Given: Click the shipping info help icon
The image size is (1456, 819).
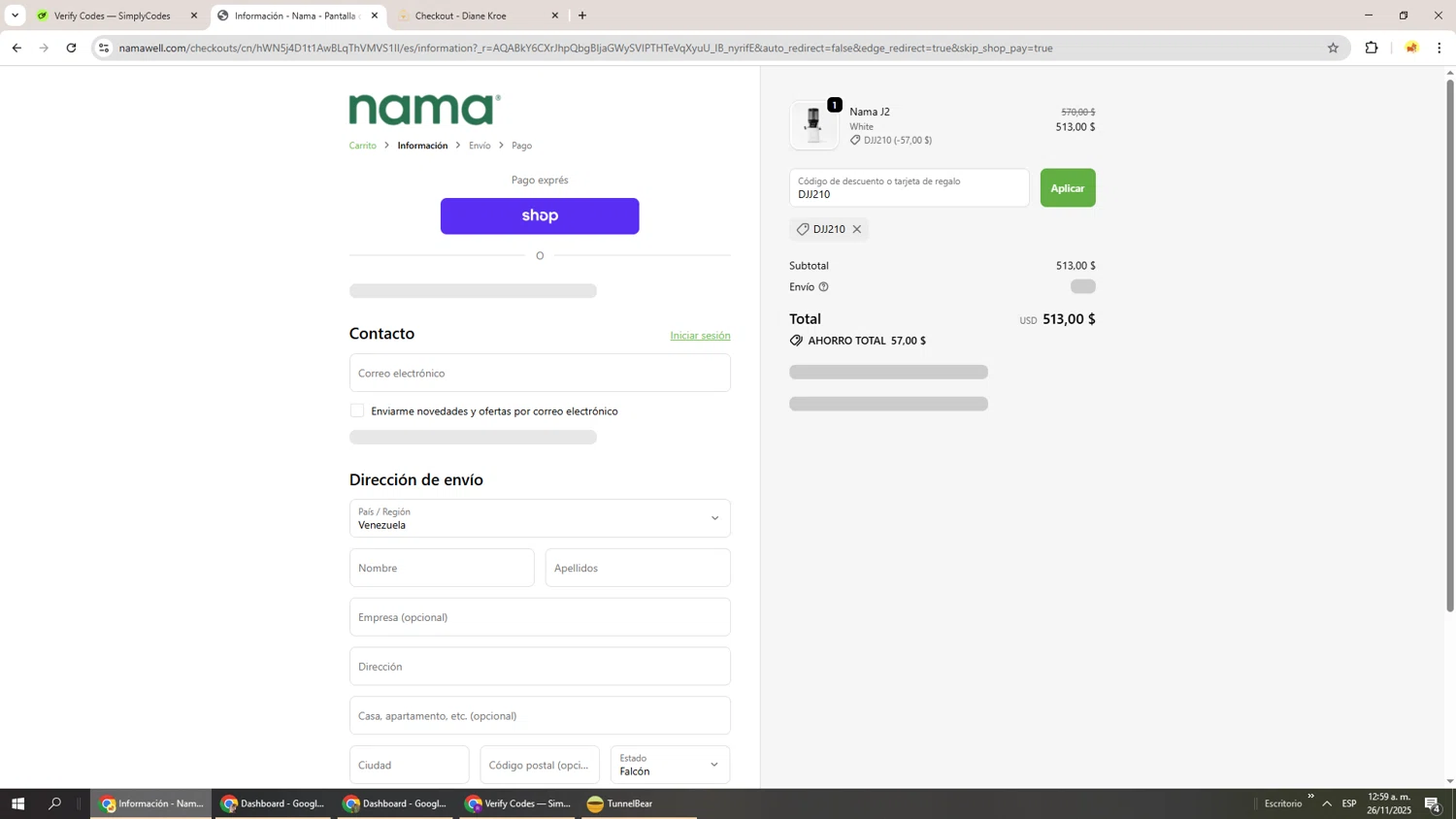Looking at the screenshot, I should 823,287.
